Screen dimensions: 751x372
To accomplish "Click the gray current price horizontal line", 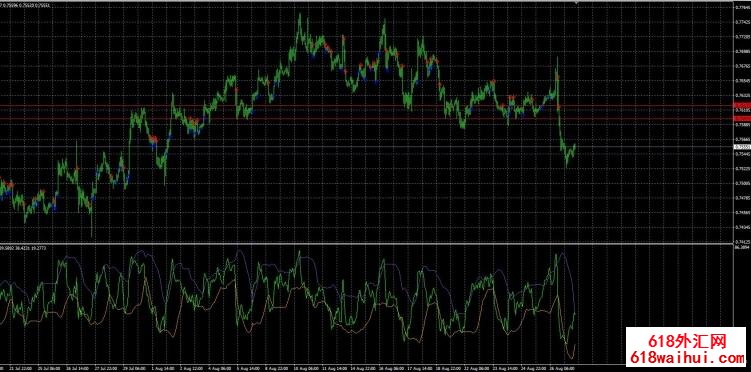I will (366, 147).
